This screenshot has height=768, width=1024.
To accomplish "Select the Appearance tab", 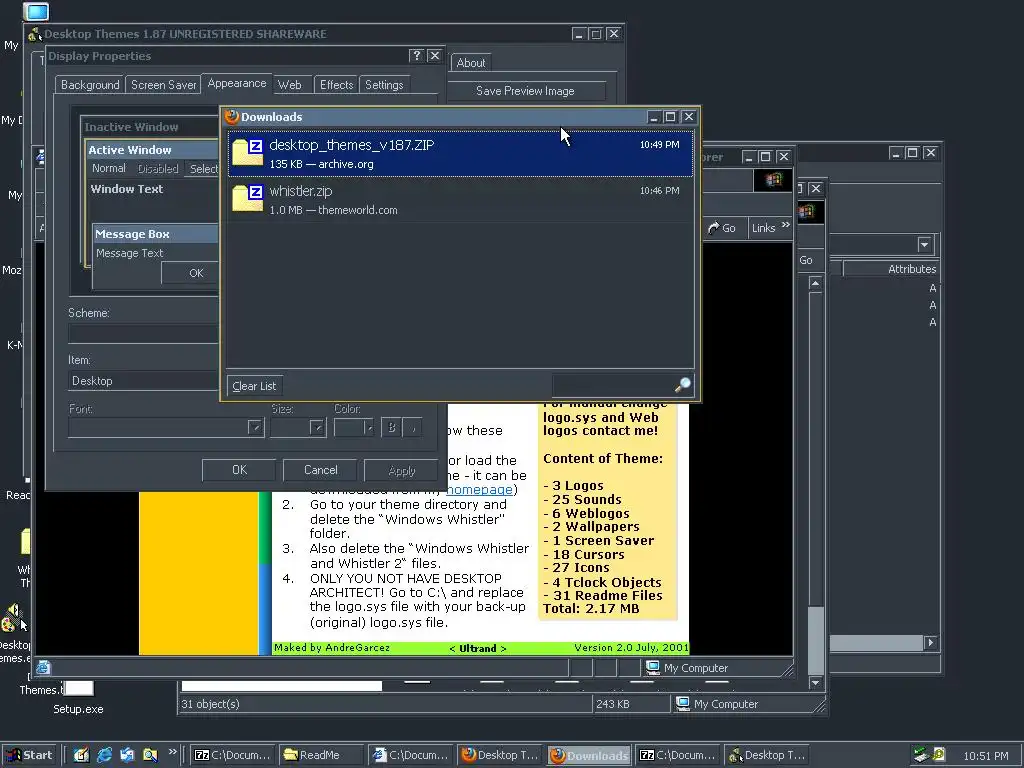I will coord(236,83).
